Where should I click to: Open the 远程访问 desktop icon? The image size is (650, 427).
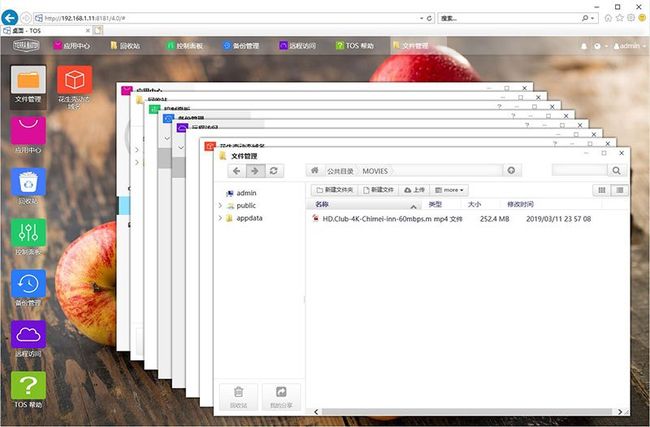[x=28, y=339]
